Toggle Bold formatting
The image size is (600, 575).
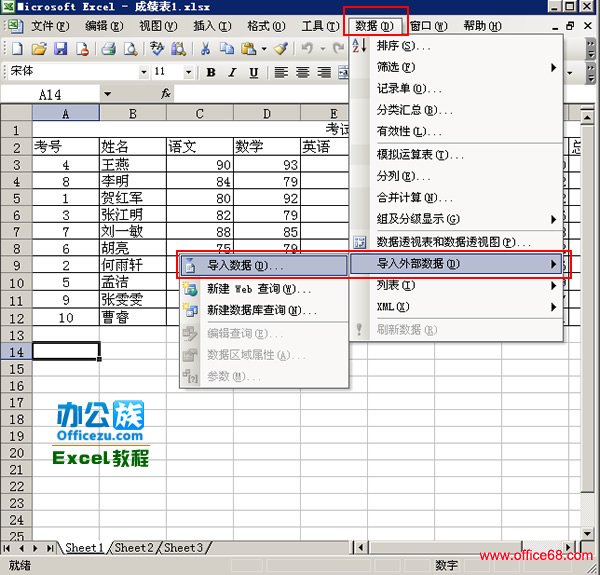pos(211,72)
